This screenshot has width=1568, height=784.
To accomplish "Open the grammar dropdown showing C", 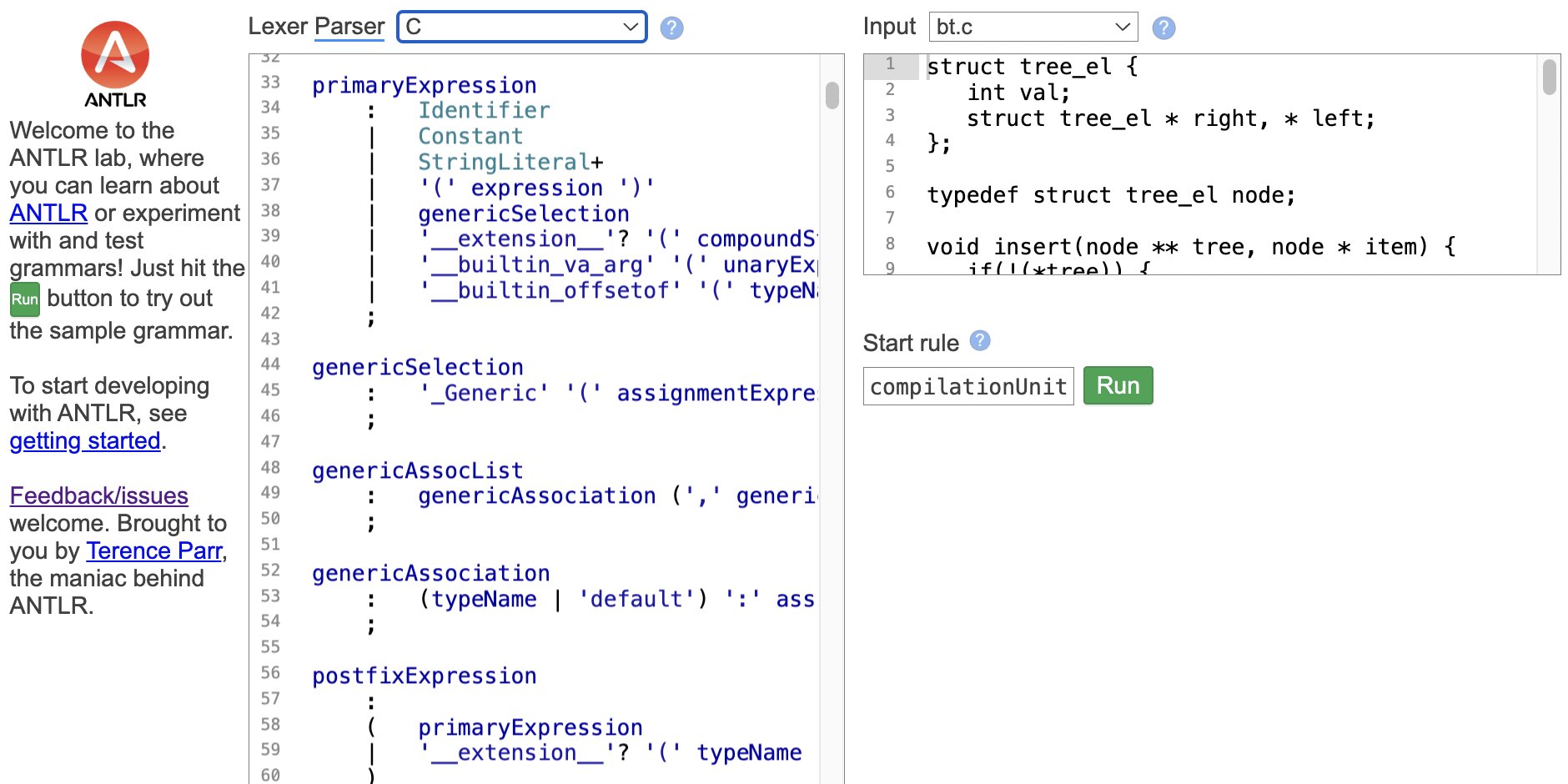I will [x=521, y=27].
